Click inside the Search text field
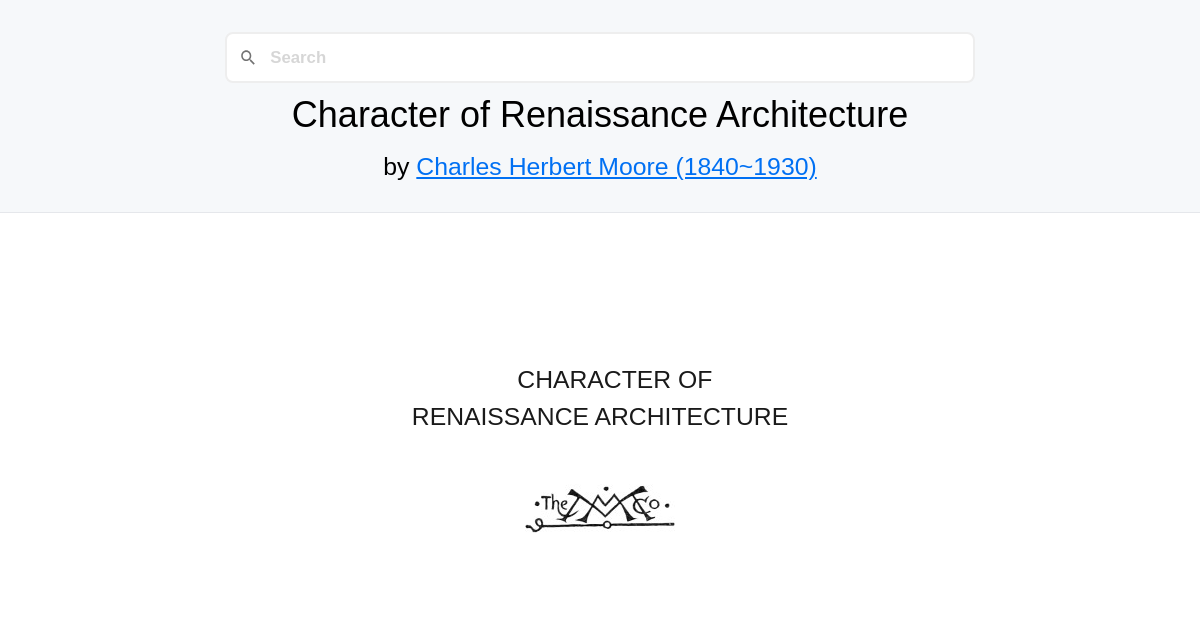 [600, 57]
